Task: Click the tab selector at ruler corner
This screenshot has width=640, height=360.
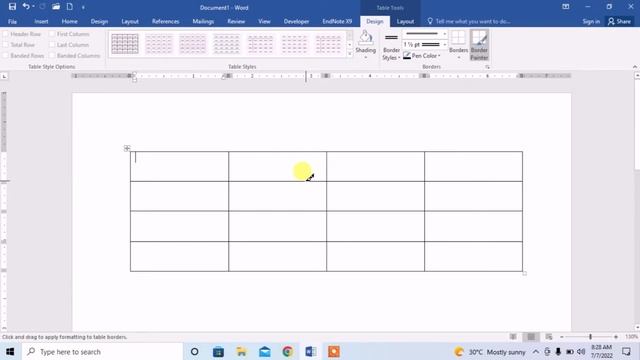Action: pyautogui.click(x=4, y=76)
